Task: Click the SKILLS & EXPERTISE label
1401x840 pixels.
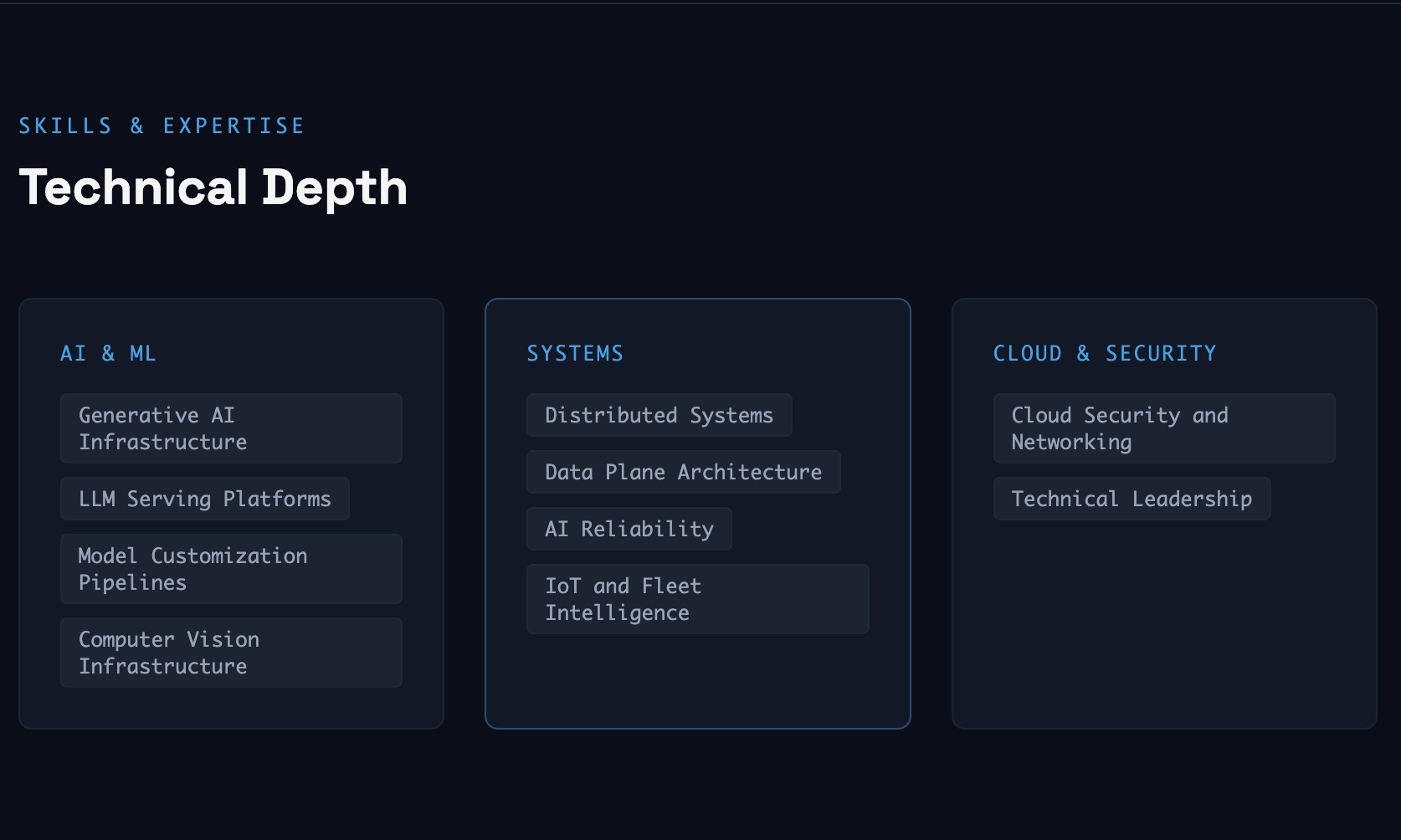Action: 162,126
